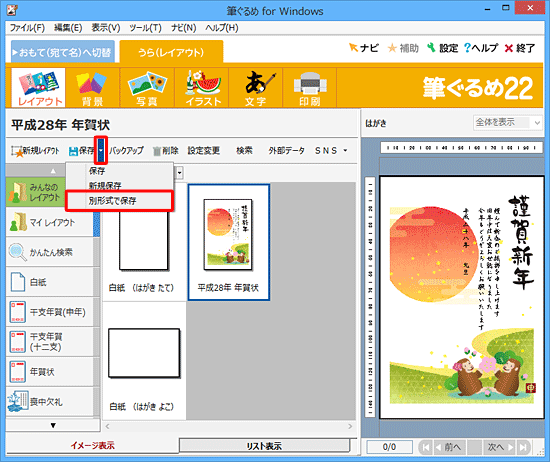550x462 pixels.
Task: Open the 文字 tool
Action: click(256, 87)
